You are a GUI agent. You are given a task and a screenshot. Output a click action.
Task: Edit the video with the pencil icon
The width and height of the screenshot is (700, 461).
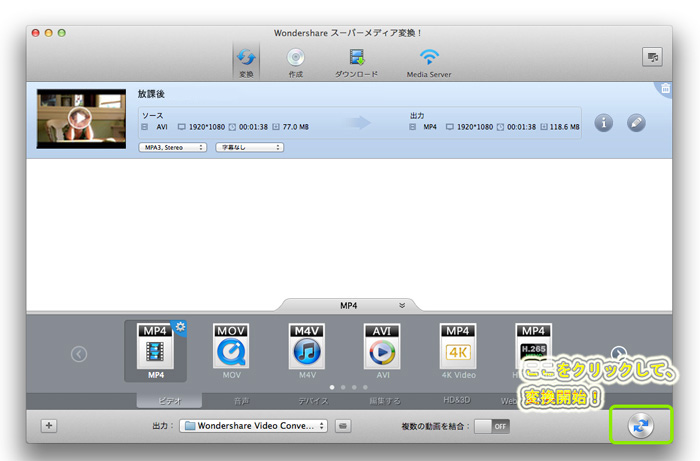(x=636, y=122)
